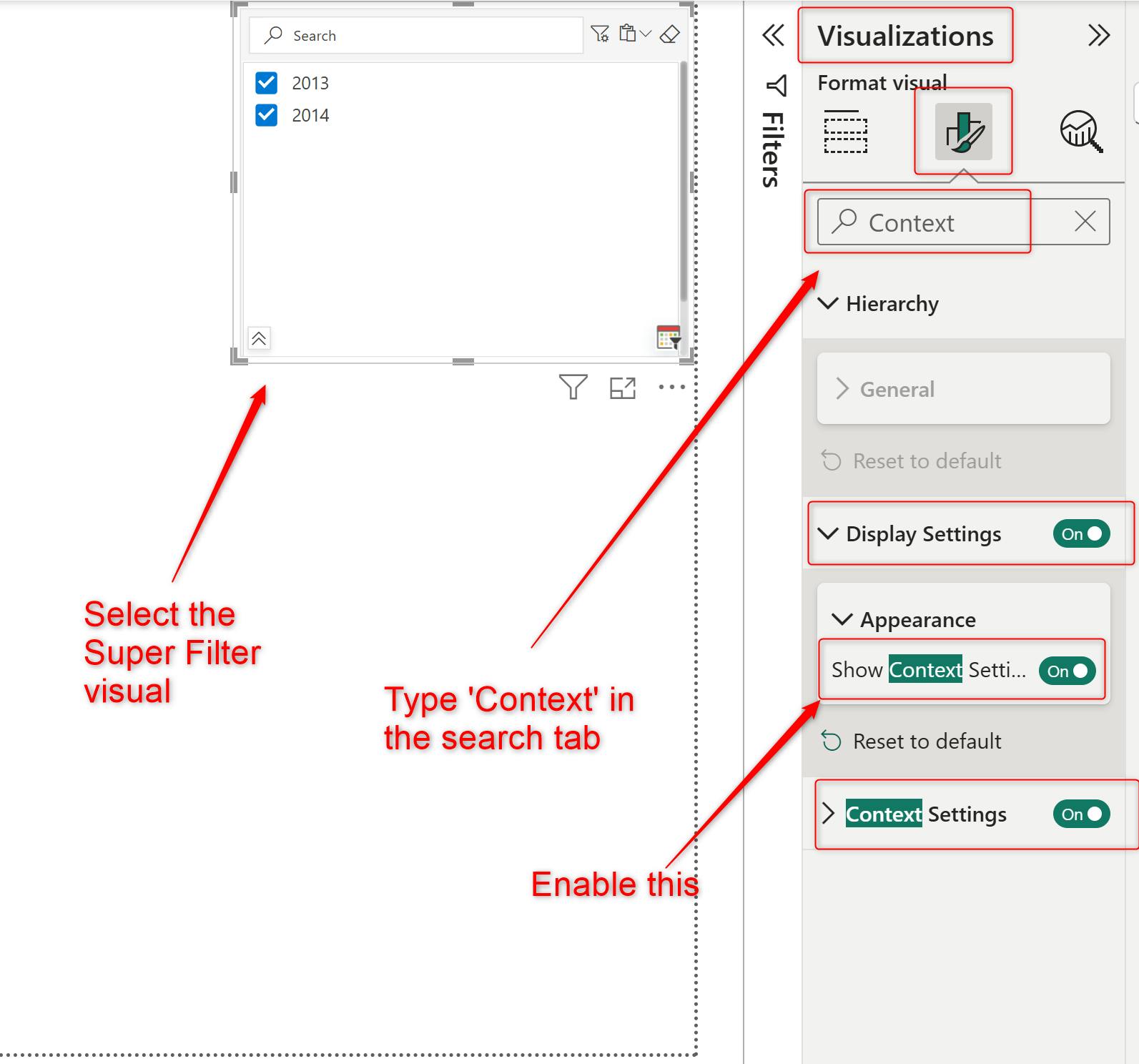The height and width of the screenshot is (1064, 1139).
Task: Expand the Context Settings section chevron
Action: click(828, 814)
